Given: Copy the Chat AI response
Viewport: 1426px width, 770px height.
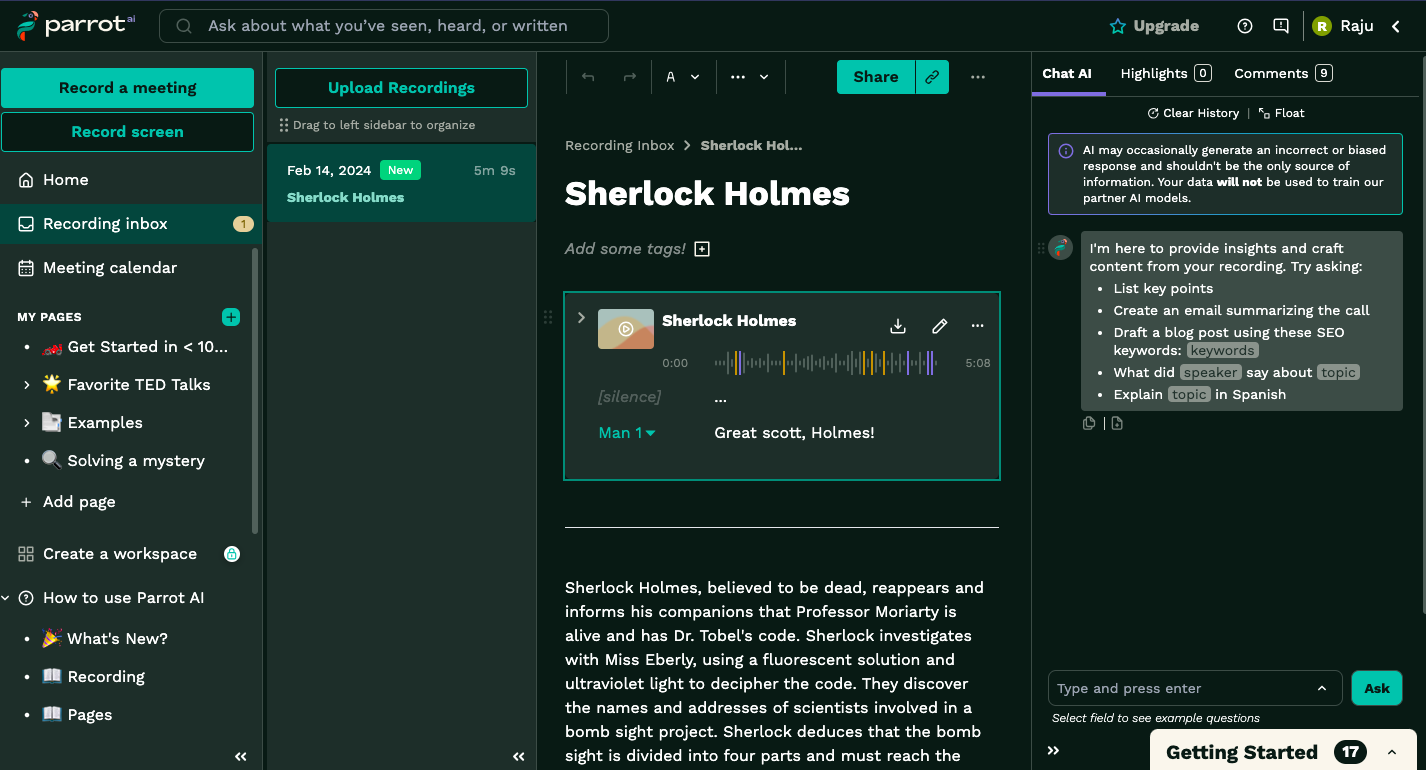Looking at the screenshot, I should pos(1089,423).
